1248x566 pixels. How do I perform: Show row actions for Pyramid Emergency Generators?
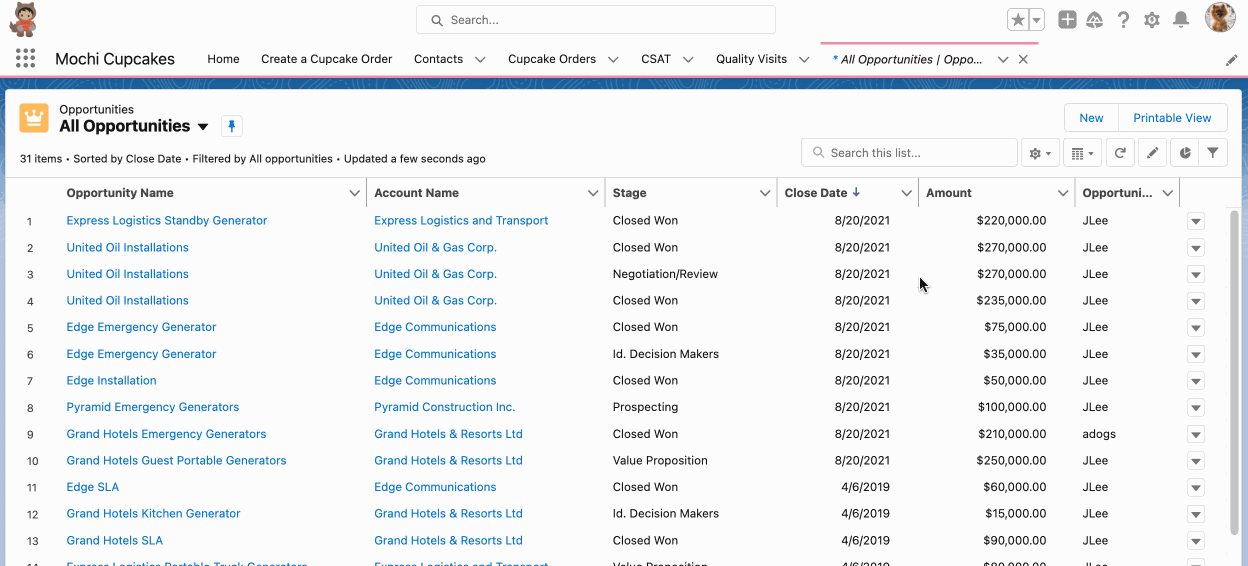[1196, 407]
